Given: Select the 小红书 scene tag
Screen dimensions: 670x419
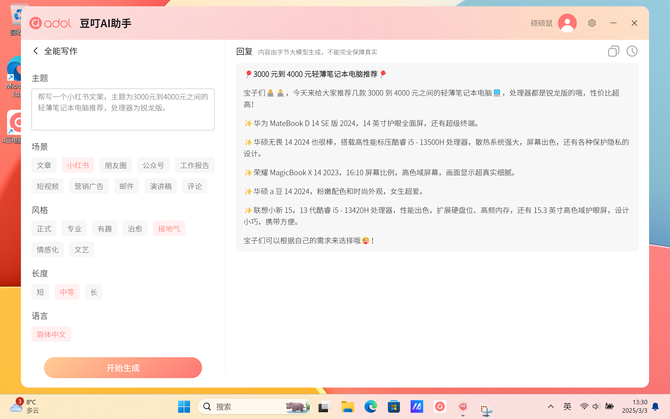Looking at the screenshot, I should [x=78, y=165].
